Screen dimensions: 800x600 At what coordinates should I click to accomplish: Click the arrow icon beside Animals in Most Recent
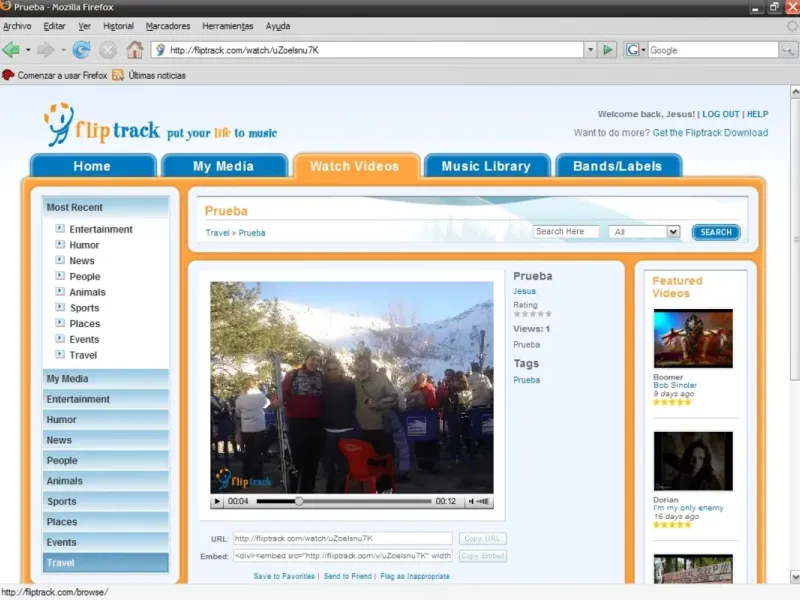(x=60, y=292)
